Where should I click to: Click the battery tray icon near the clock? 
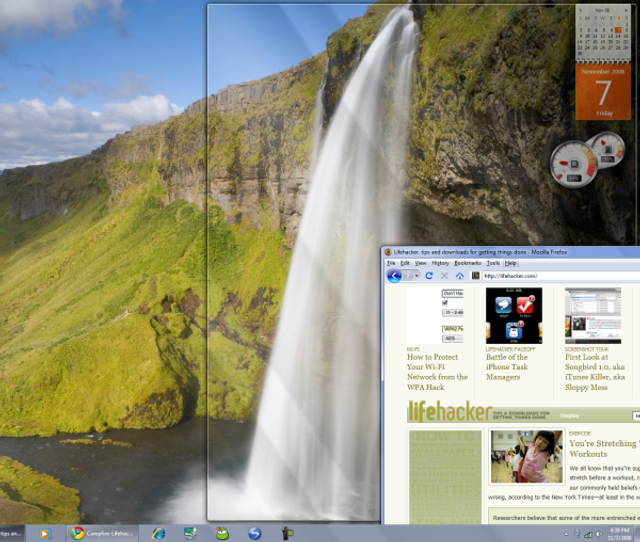(577, 534)
